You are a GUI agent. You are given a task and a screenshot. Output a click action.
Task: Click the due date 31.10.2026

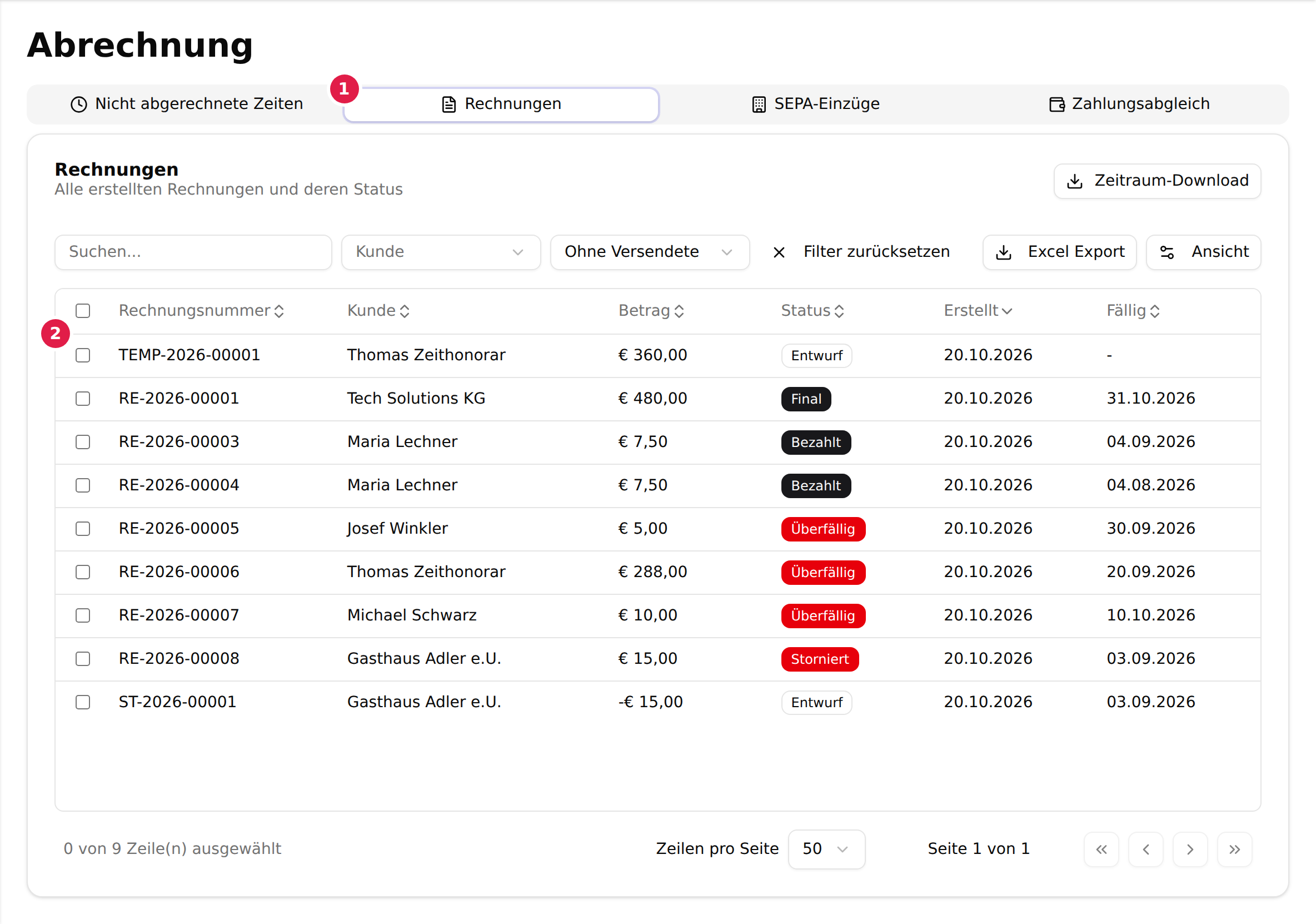point(1151,398)
